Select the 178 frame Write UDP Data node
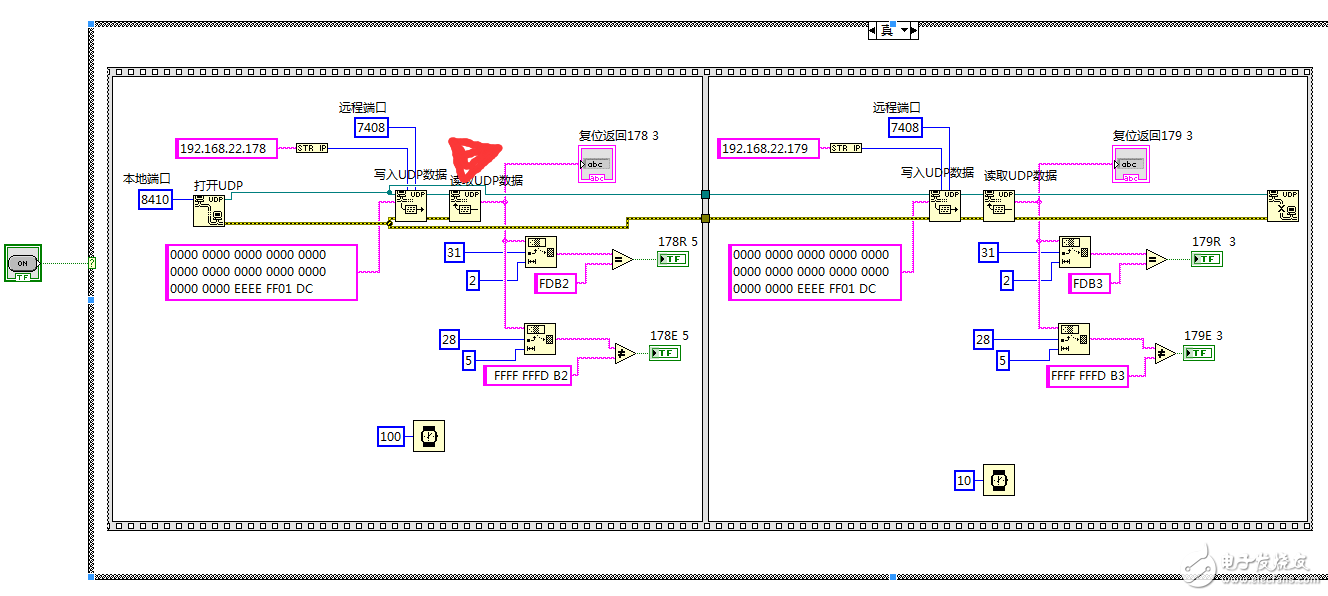1328x596 pixels. pyautogui.click(x=410, y=205)
